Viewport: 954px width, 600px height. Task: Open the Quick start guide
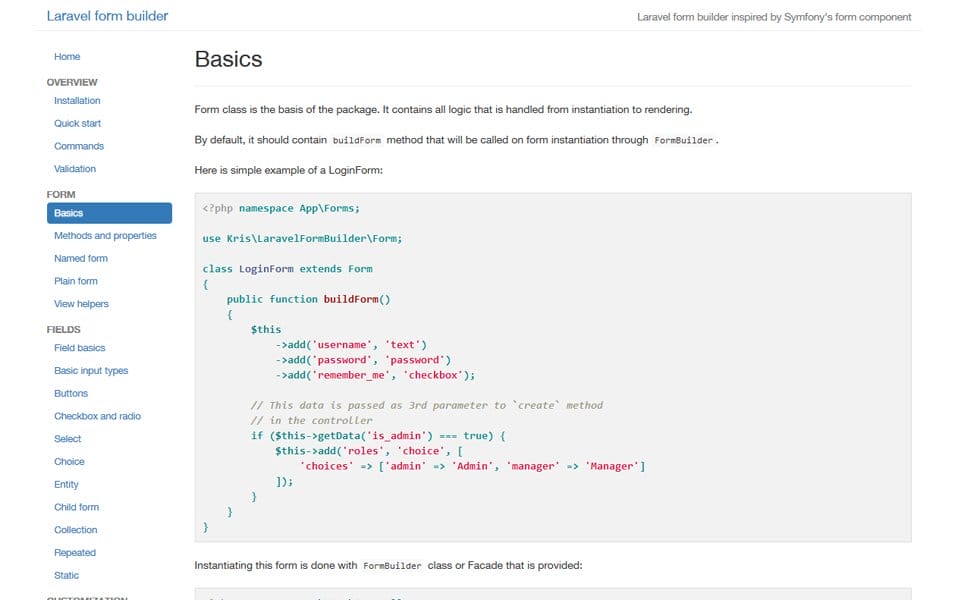[79, 123]
